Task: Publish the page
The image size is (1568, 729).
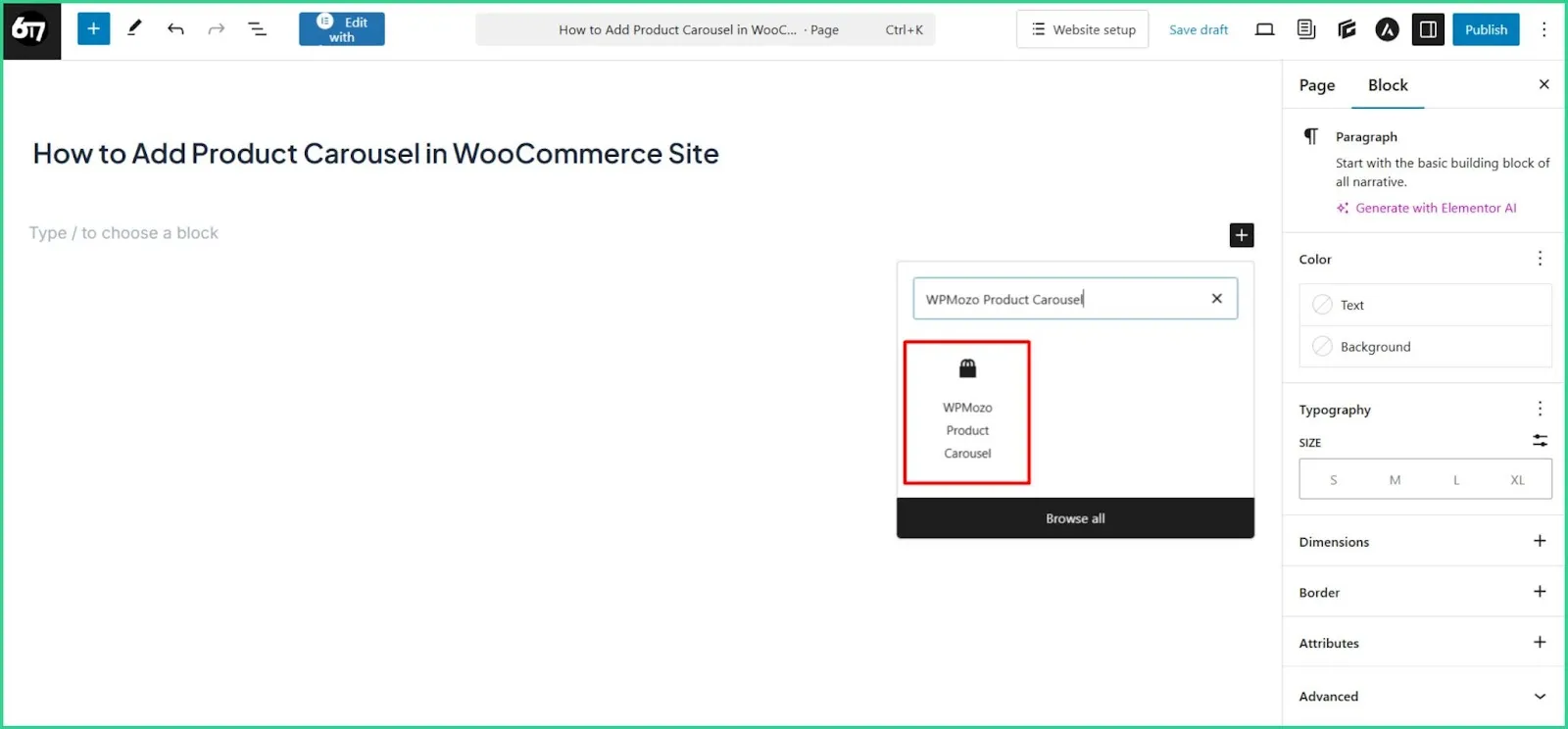Action: tap(1487, 29)
